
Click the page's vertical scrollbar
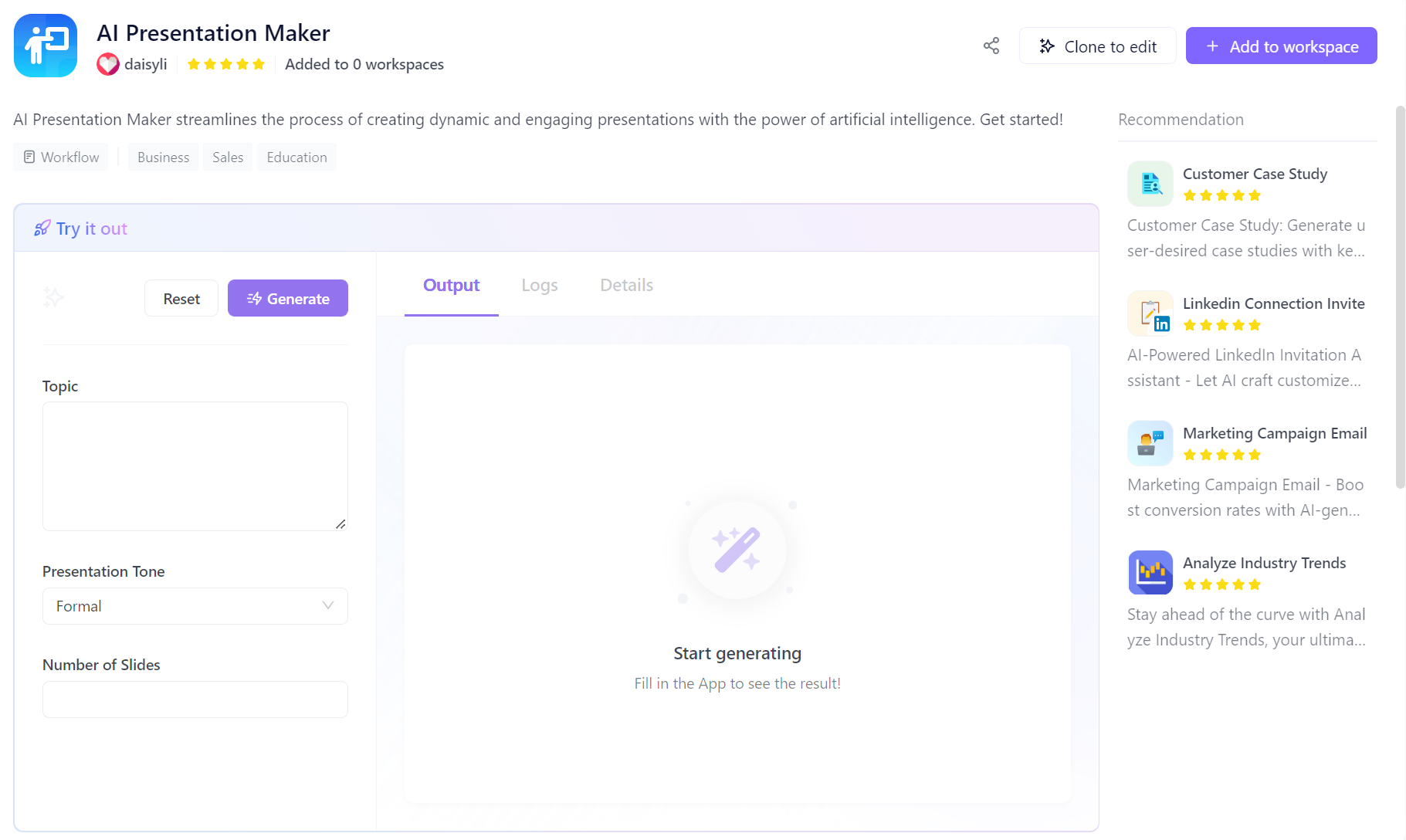(1400, 297)
